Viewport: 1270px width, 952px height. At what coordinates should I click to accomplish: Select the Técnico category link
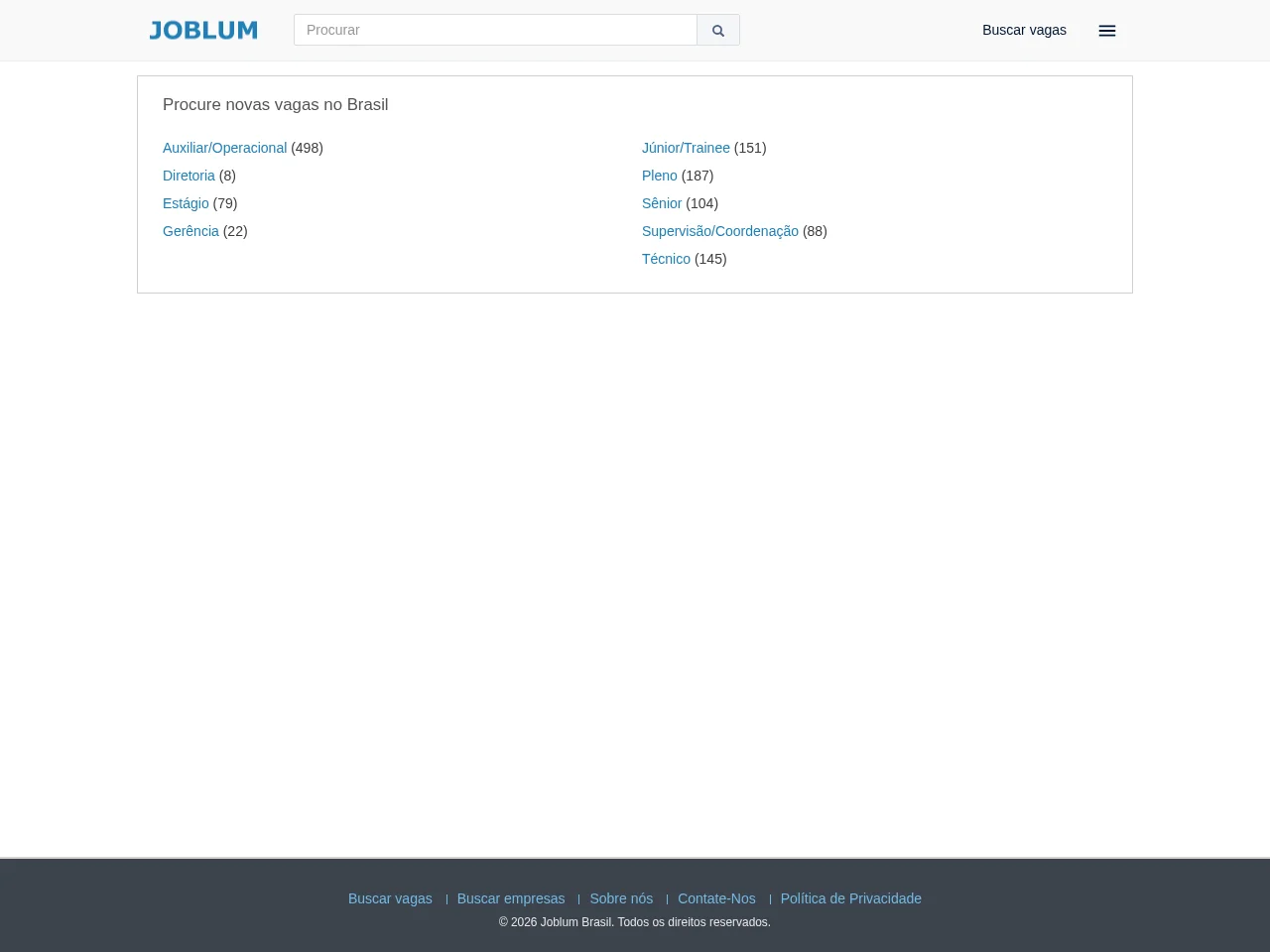click(666, 259)
